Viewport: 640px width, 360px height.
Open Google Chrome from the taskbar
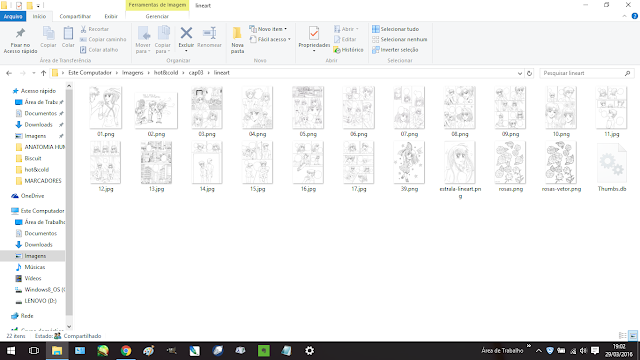coord(126,351)
